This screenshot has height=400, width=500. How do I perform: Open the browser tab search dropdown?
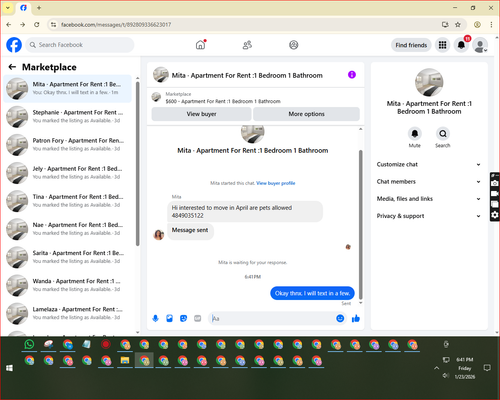[x=8, y=8]
